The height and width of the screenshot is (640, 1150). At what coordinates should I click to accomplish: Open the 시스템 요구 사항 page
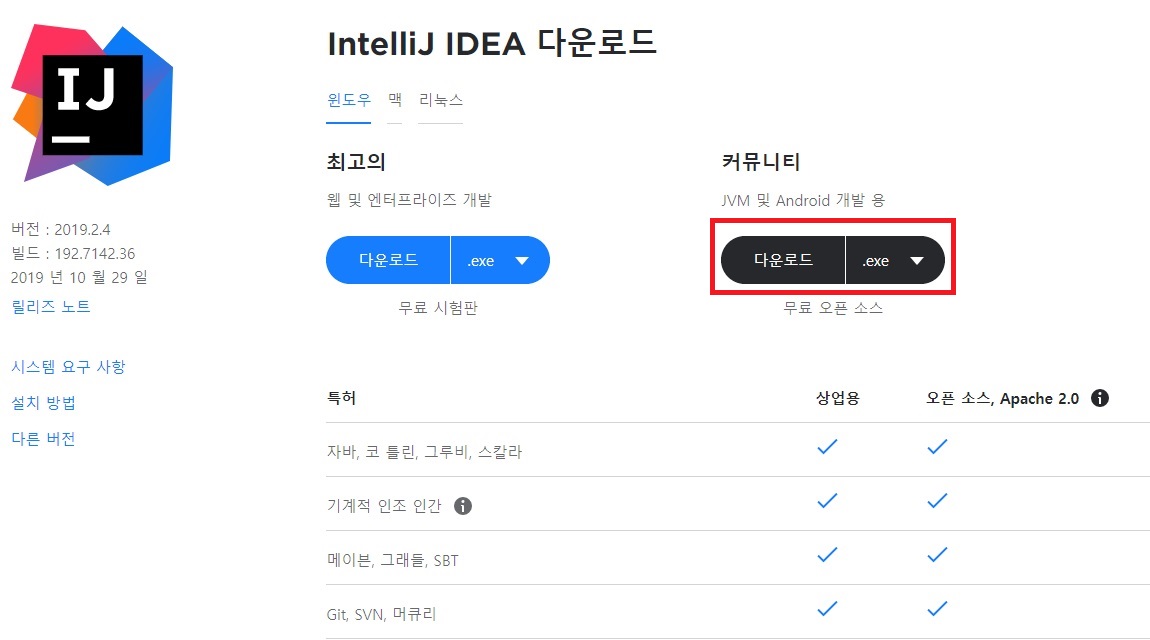coord(68,367)
